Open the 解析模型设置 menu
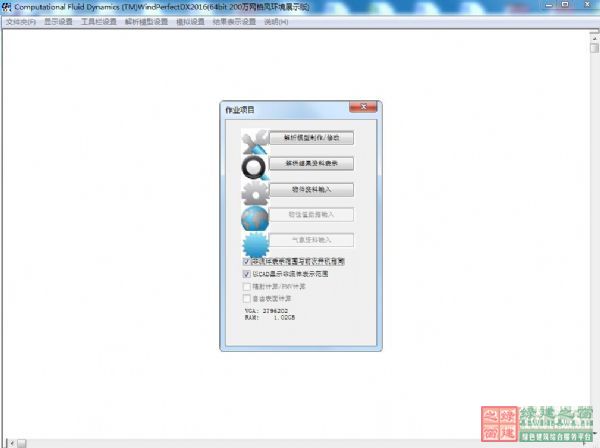 pos(146,21)
